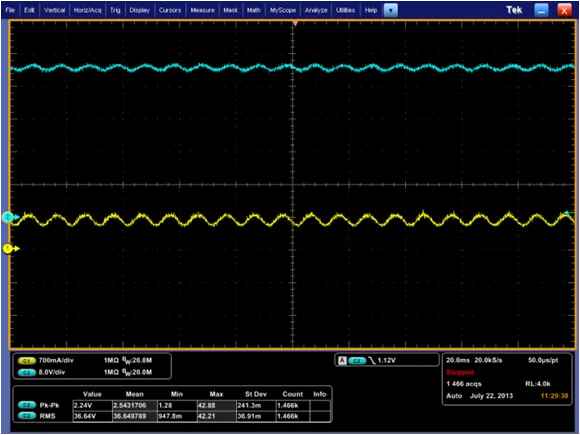Click the C2 badge in trigger readout
Screen dimensions: 580x435
[357, 361]
